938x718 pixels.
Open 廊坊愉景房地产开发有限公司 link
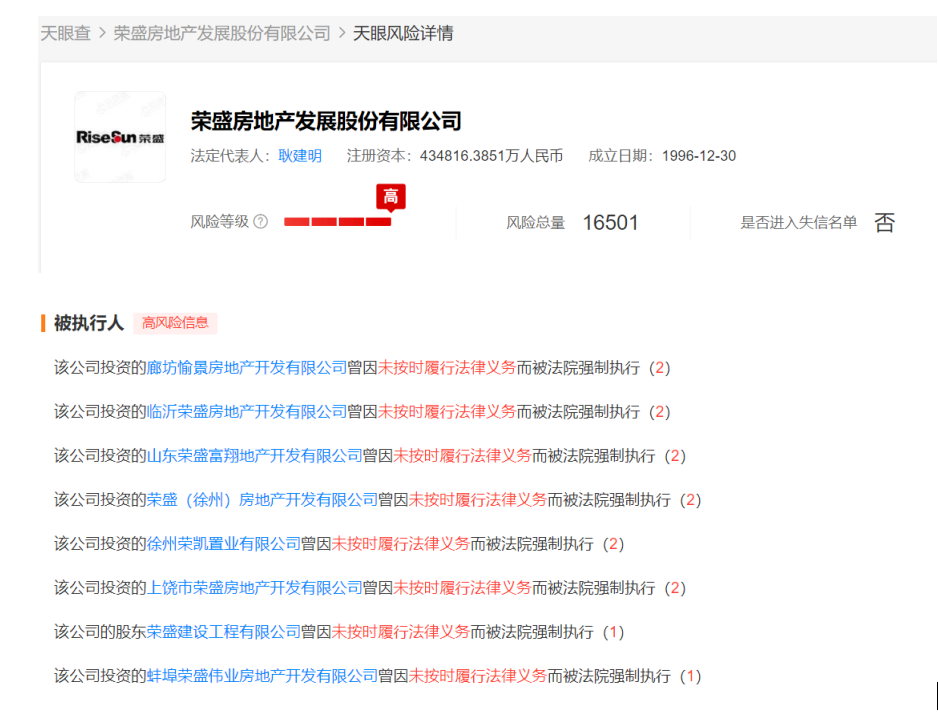[247, 367]
